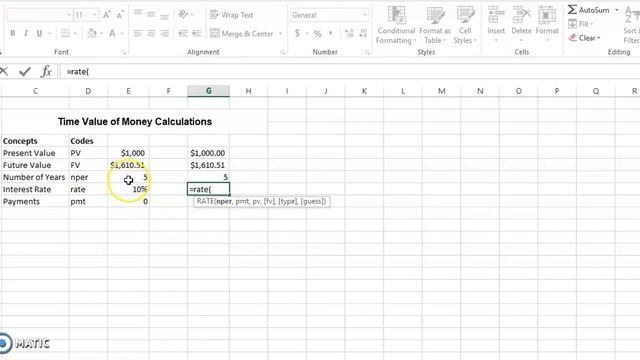
Task: Select cell with $1,610.51 in column G
Action: tap(209, 165)
